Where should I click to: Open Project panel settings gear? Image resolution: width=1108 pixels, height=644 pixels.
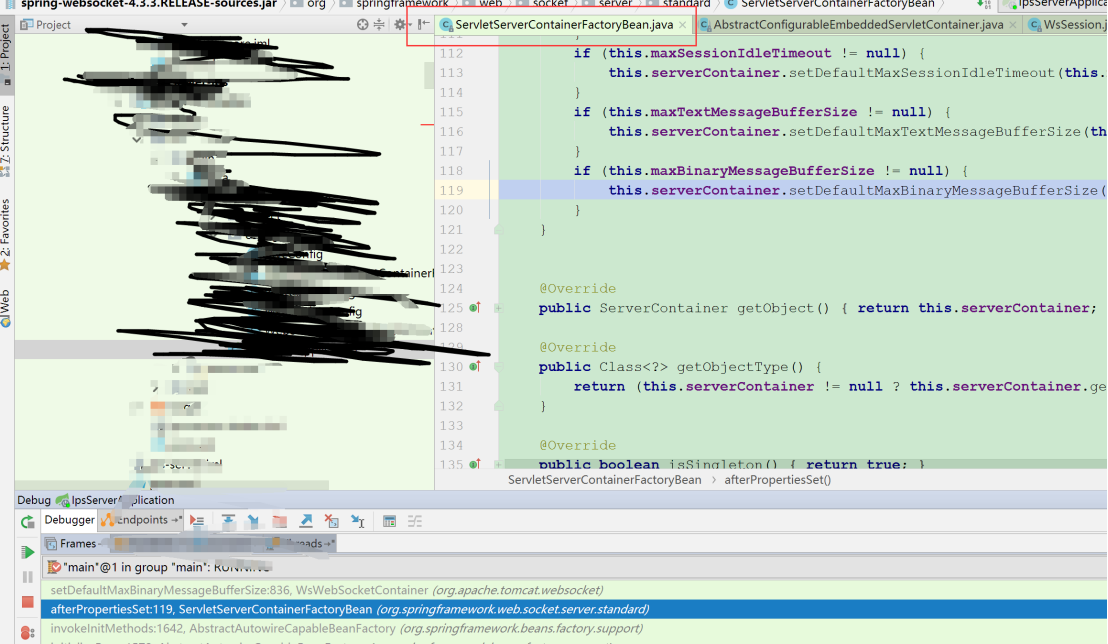[400, 24]
